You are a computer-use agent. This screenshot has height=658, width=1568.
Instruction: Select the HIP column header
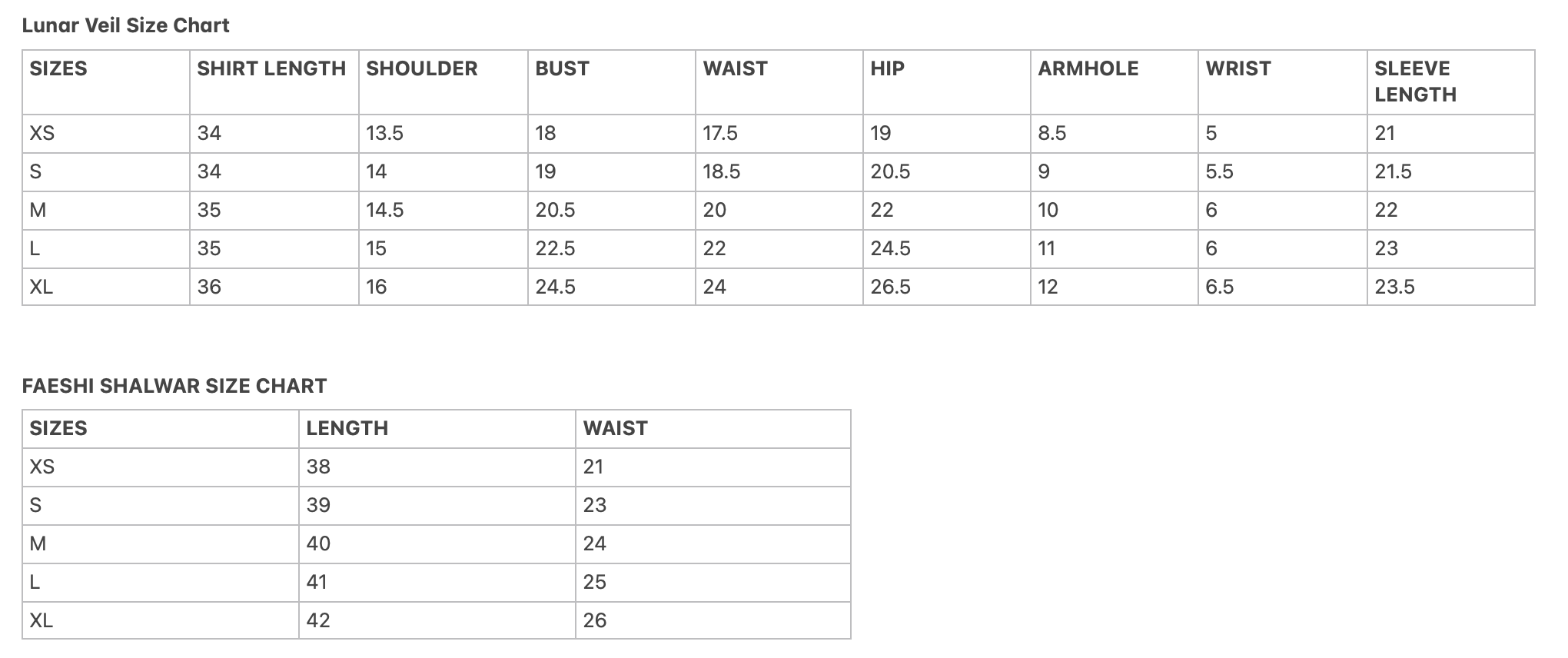887,68
